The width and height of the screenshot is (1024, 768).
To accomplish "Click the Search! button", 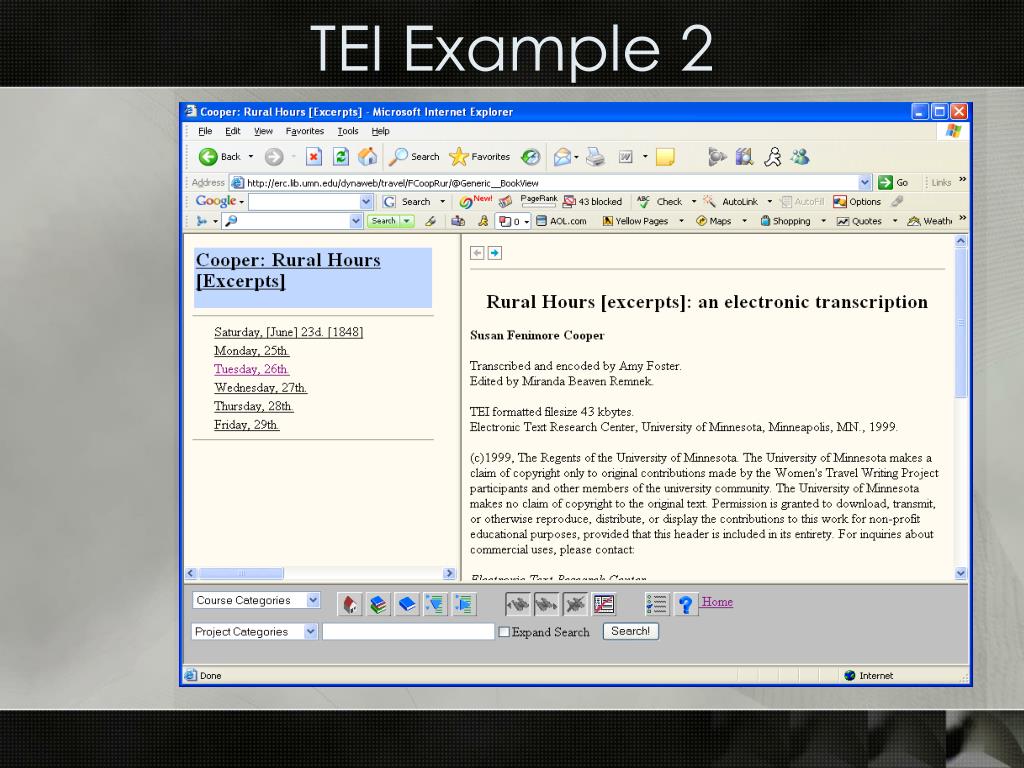I will point(630,632).
